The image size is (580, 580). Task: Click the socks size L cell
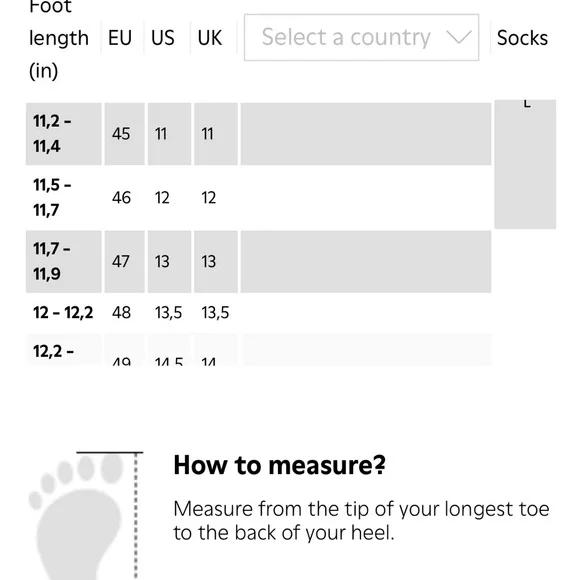click(525, 164)
